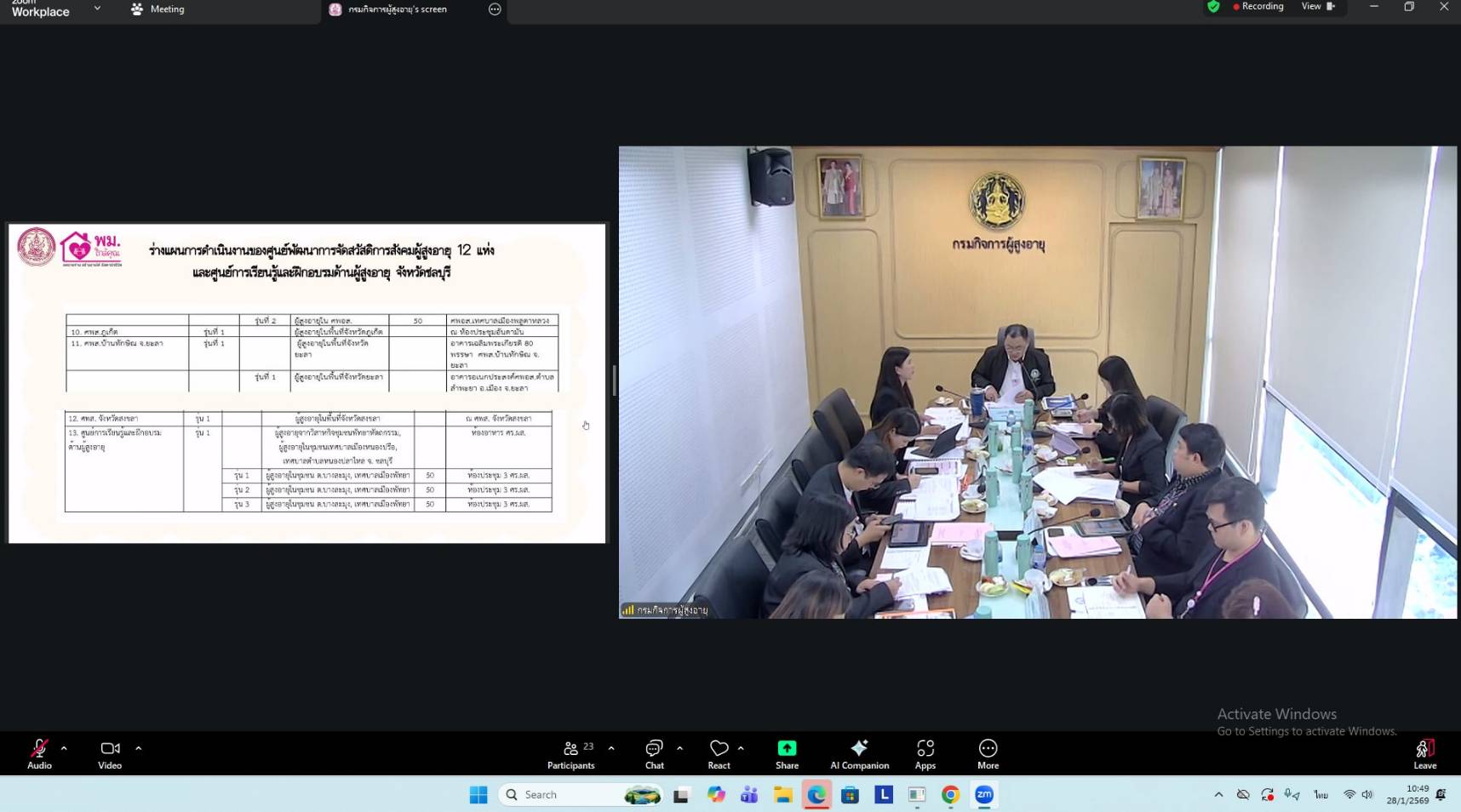Unmute microphone with the Audio button
The height and width of the screenshot is (812, 1461).
click(39, 753)
